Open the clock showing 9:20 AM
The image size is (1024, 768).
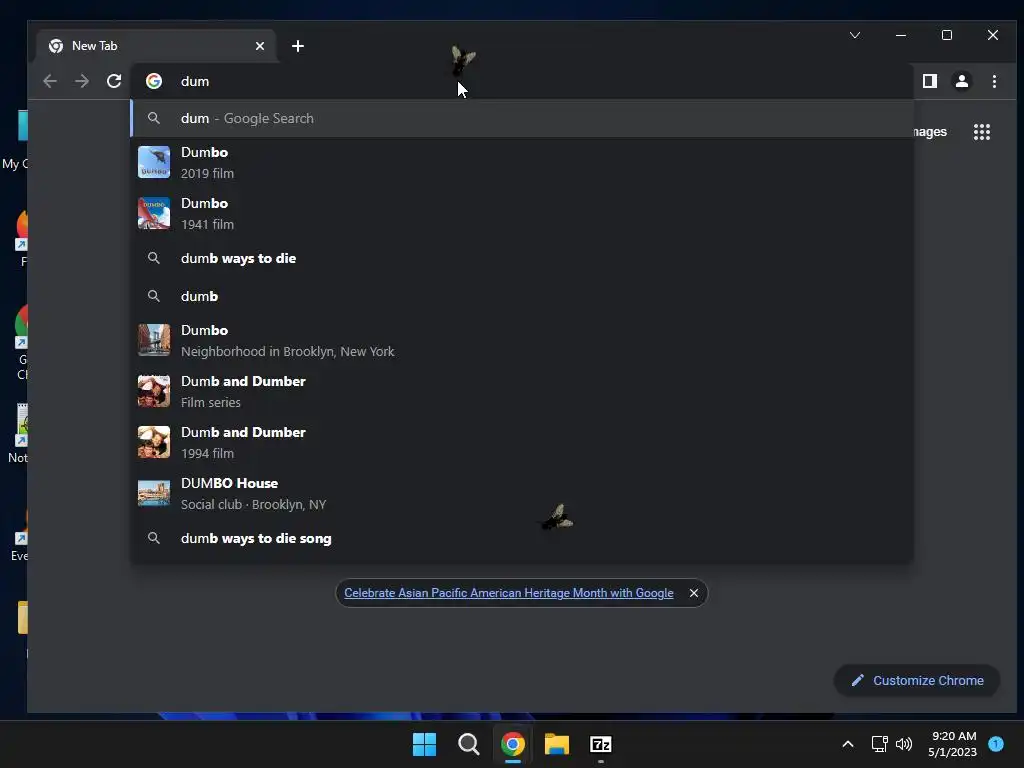coord(953,744)
